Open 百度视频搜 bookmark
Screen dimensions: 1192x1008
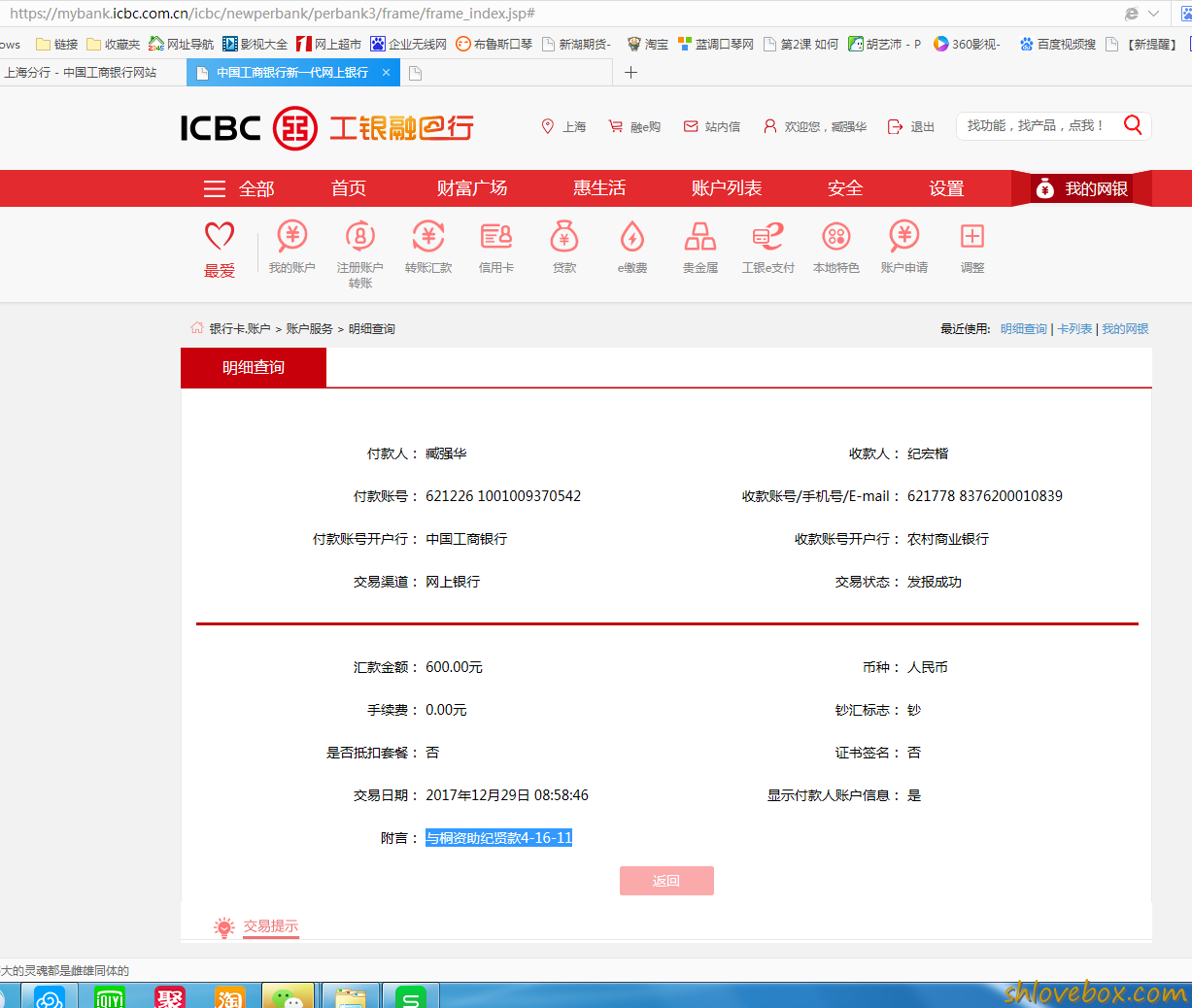[1058, 44]
